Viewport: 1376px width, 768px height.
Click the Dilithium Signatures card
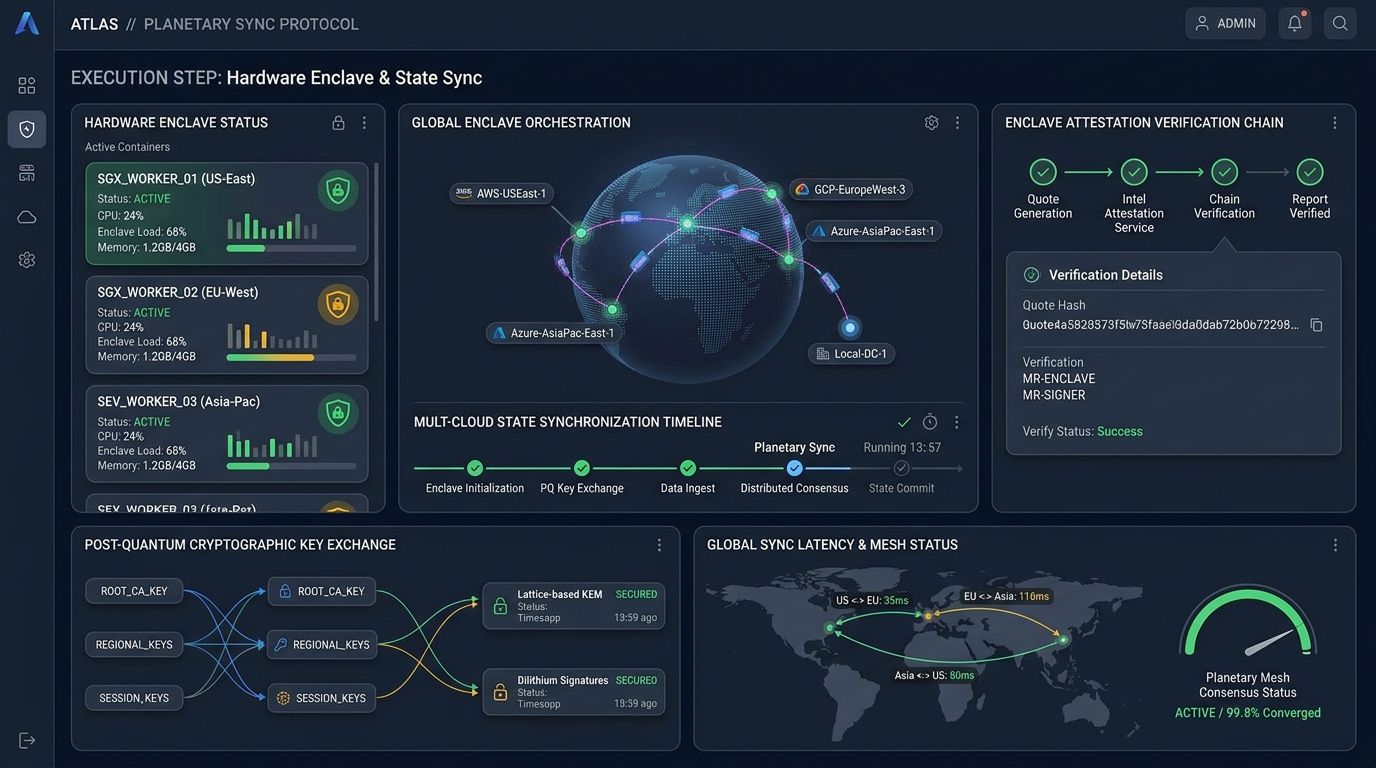[x=574, y=692]
